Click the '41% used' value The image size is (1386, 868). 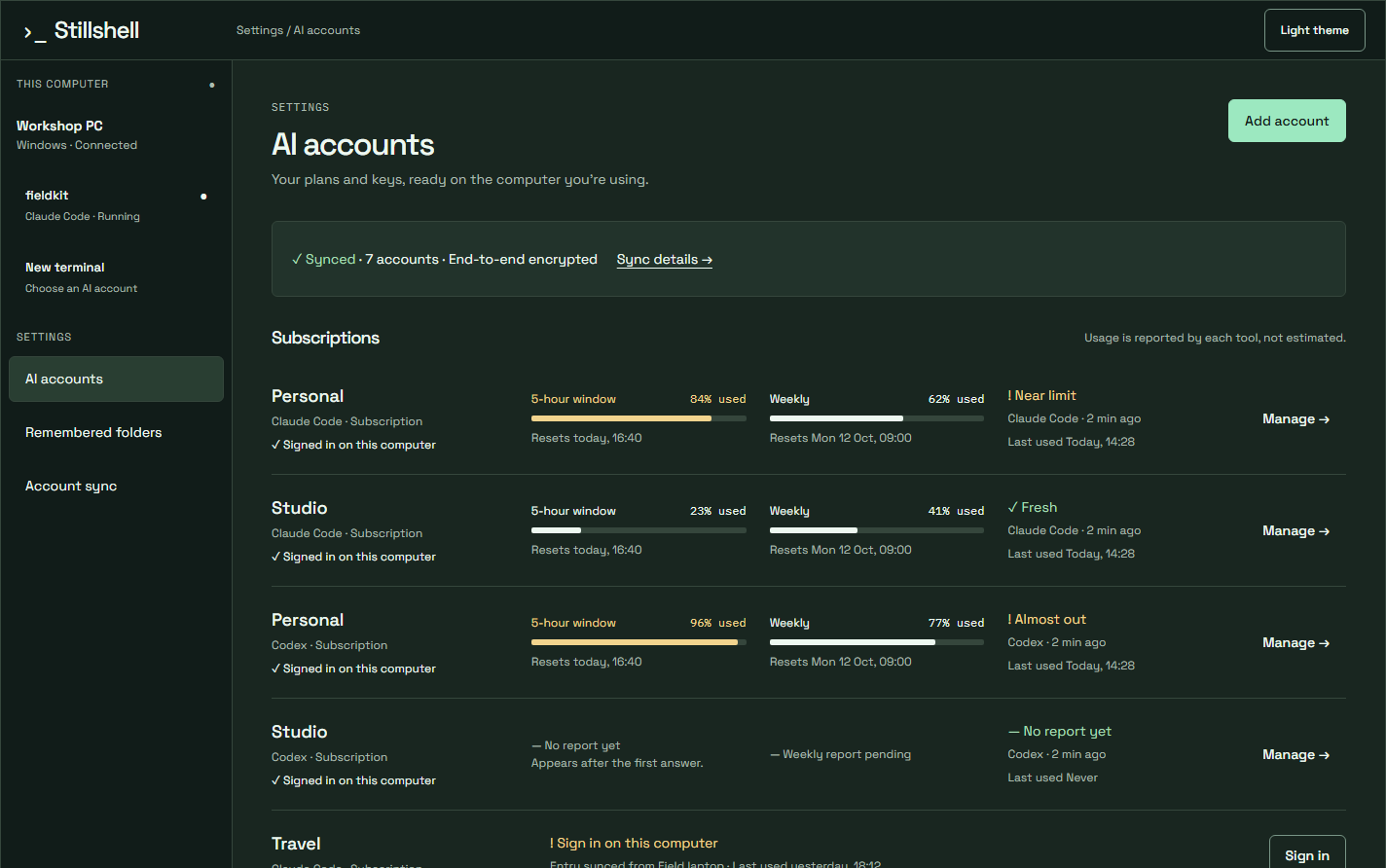point(956,511)
